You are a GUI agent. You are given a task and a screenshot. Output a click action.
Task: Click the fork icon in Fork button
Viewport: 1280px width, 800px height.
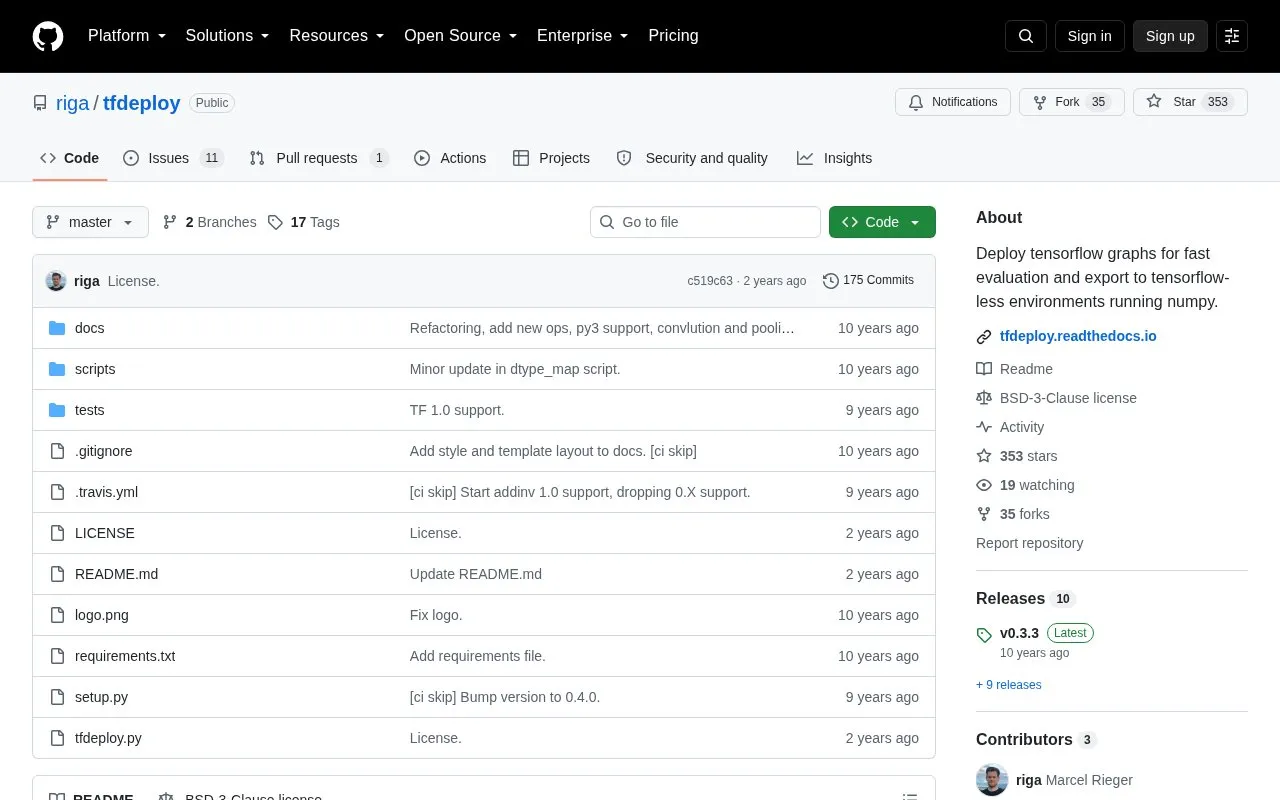(x=1040, y=102)
